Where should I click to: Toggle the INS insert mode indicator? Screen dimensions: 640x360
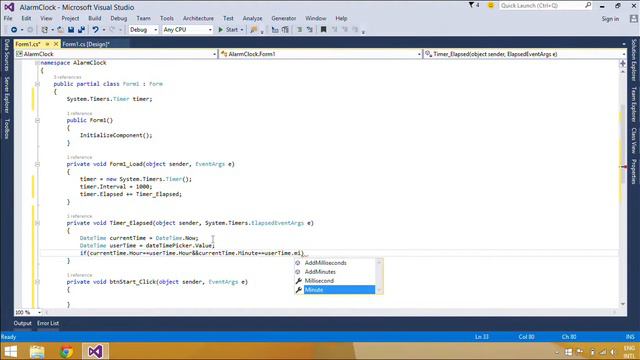(630, 337)
